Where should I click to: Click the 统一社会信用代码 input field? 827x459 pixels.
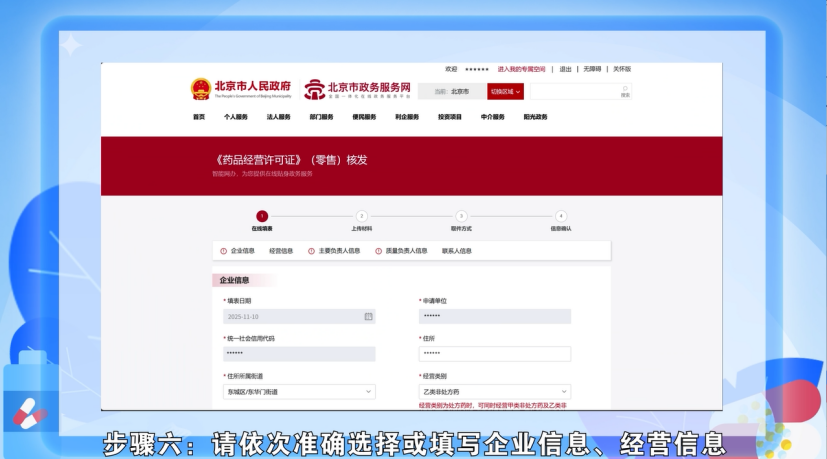(x=298, y=354)
